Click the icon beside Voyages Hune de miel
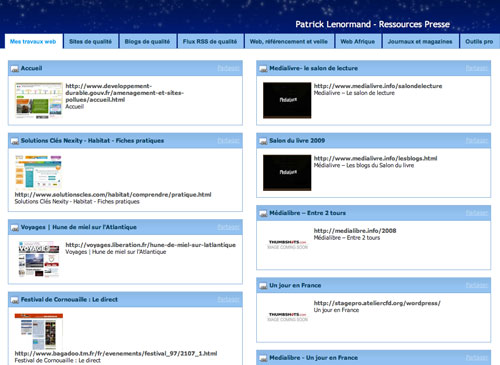The image size is (500, 365). (15, 228)
